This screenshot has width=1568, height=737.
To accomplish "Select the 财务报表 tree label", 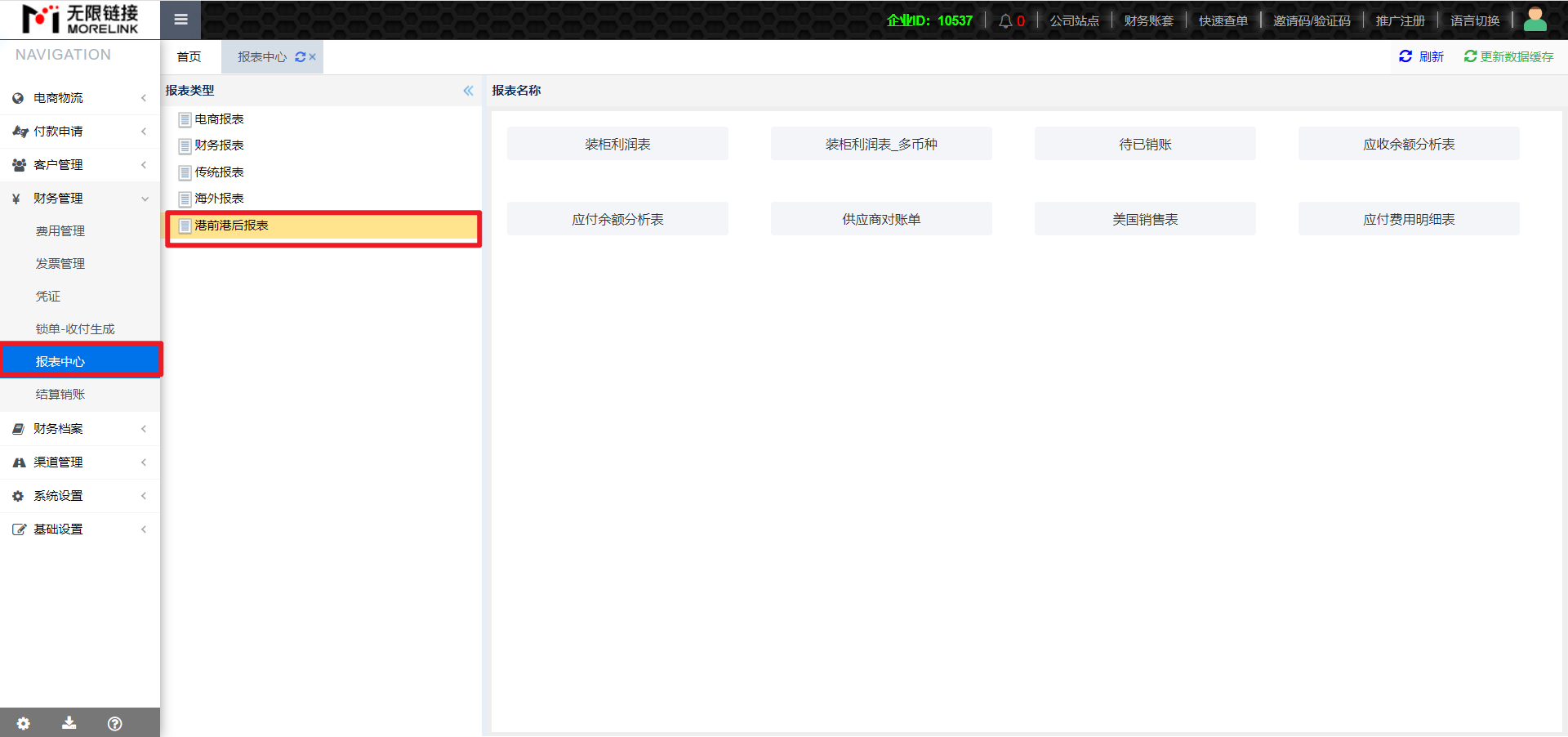I will tap(219, 145).
